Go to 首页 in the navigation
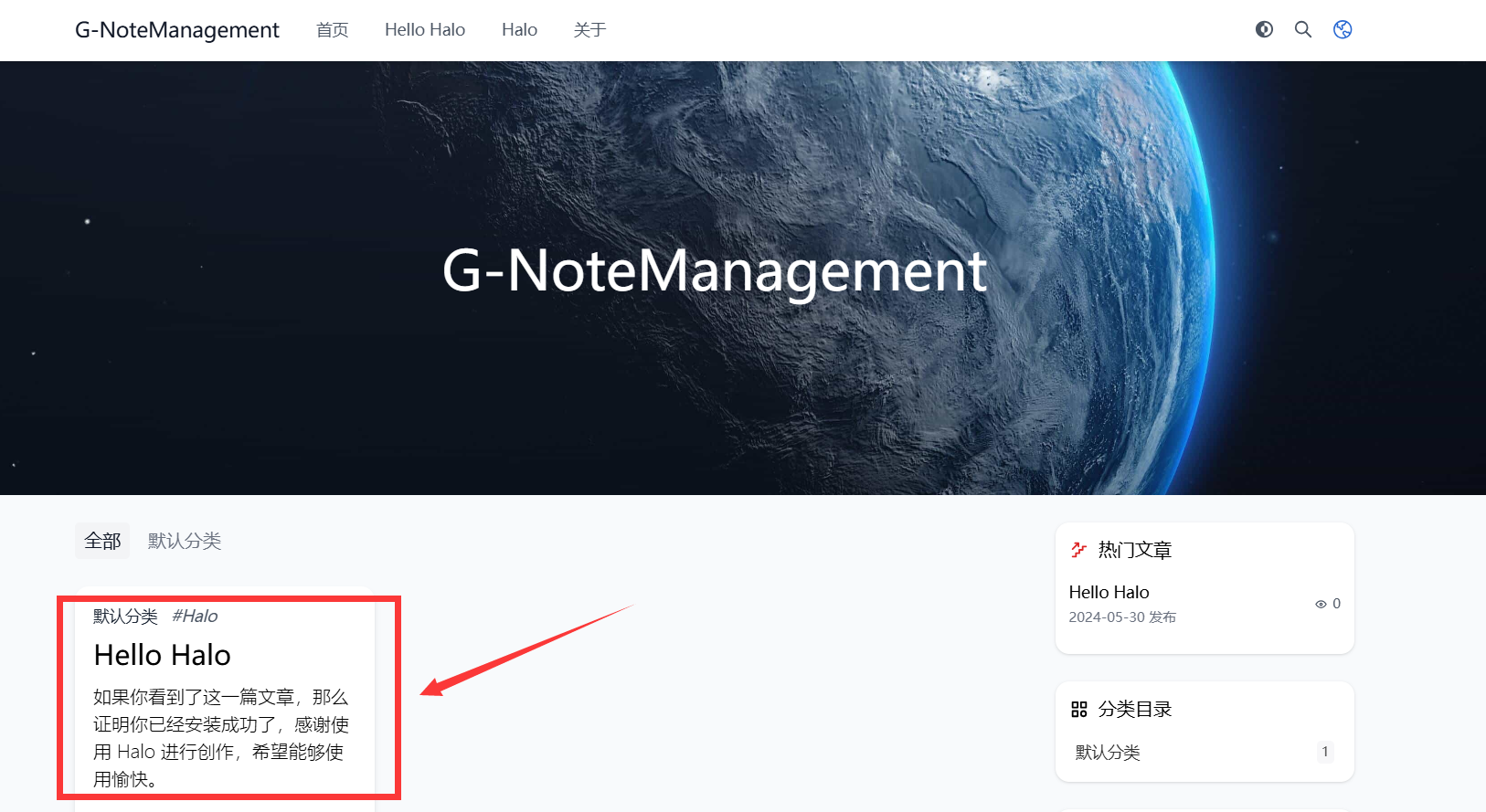1486x812 pixels. click(333, 30)
